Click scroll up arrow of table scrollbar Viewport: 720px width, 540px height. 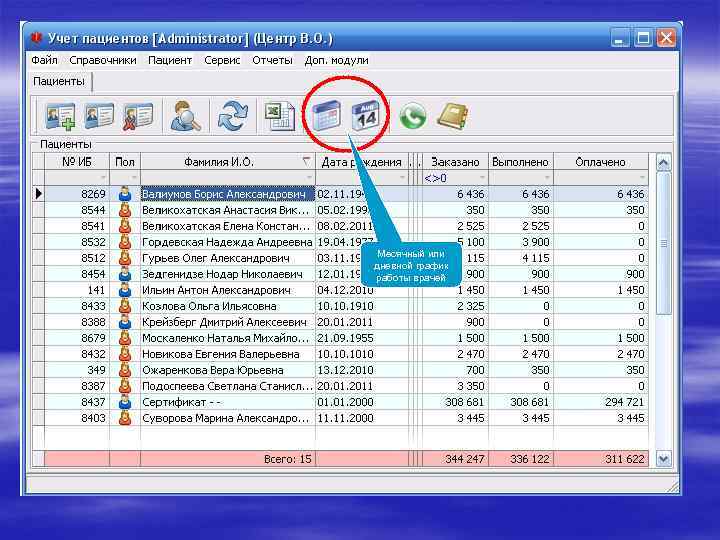coord(663,163)
